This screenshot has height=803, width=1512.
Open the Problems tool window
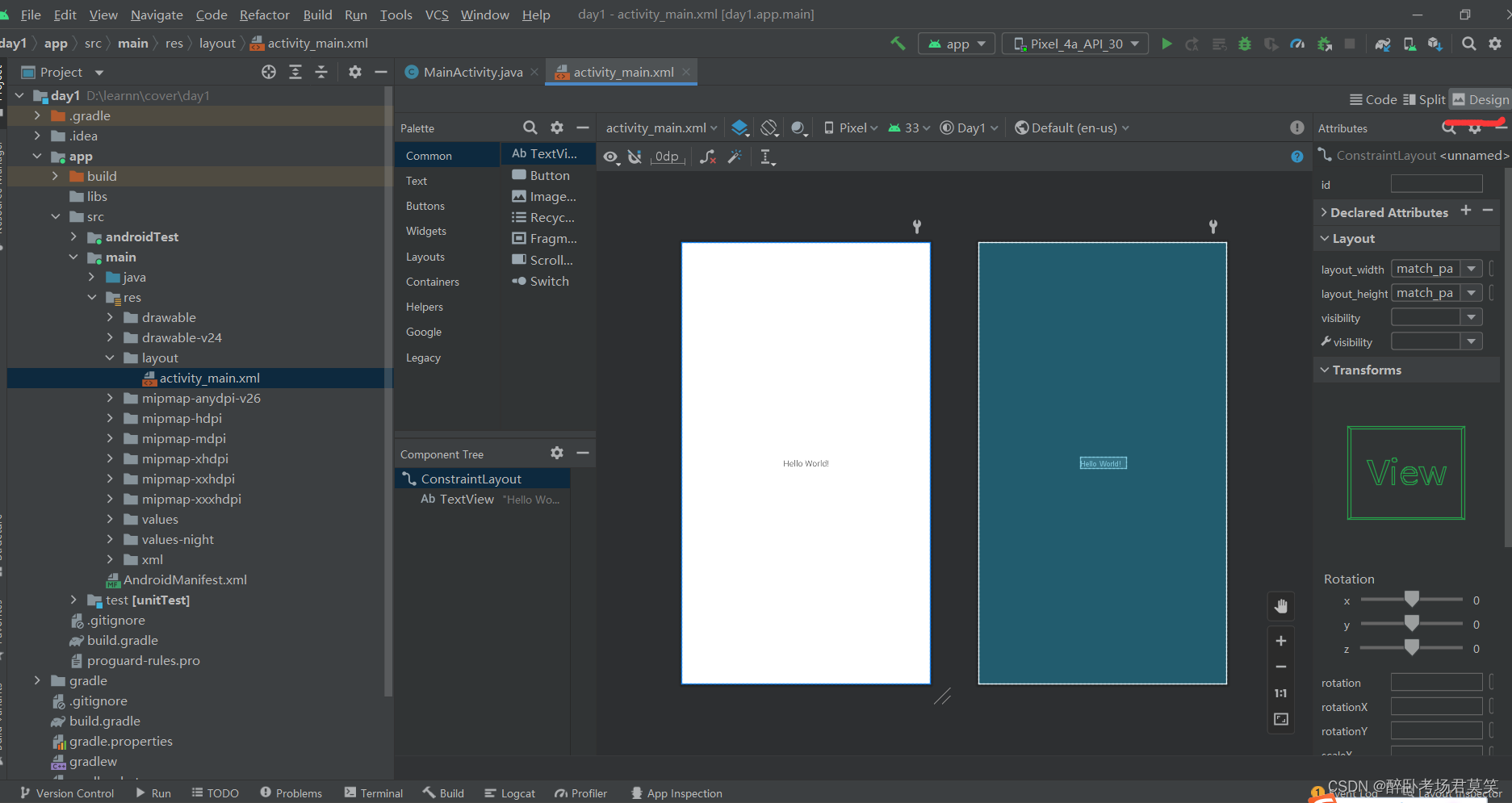coord(291,793)
